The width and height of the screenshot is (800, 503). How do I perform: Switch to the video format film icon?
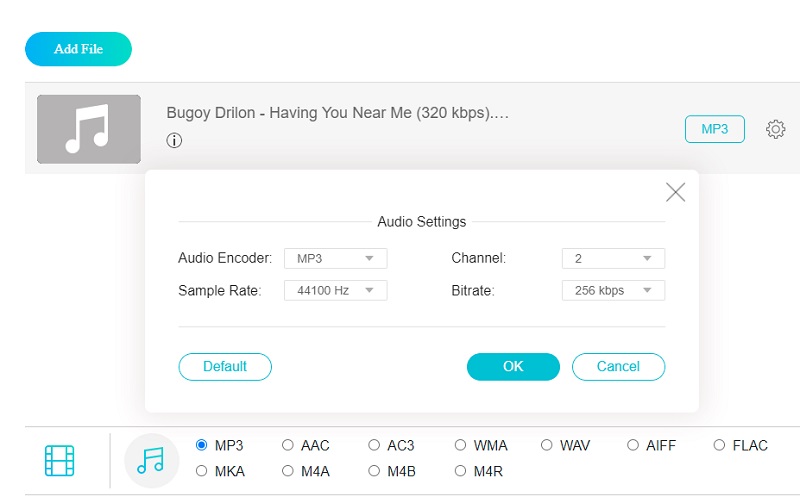click(x=60, y=460)
